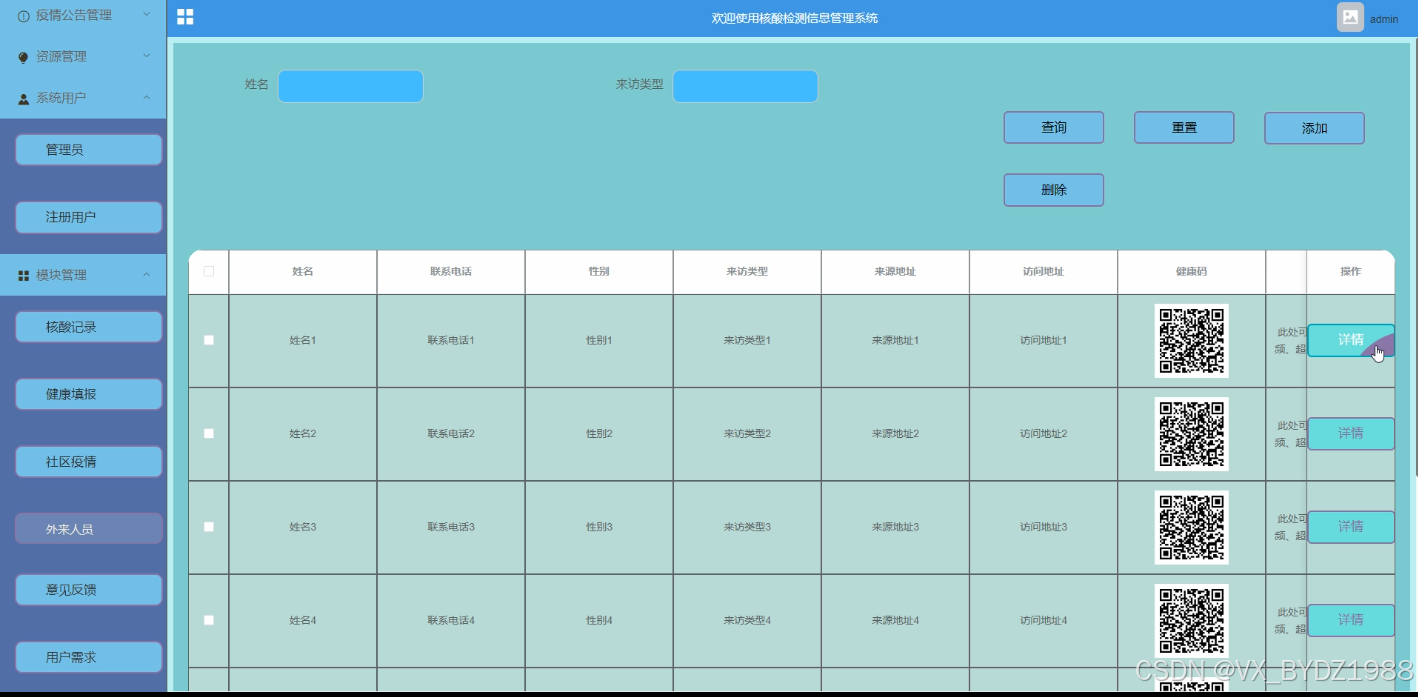Viewport: 1418px width, 697px height.
Task: Click the cell 姓名3
Action: (303, 526)
